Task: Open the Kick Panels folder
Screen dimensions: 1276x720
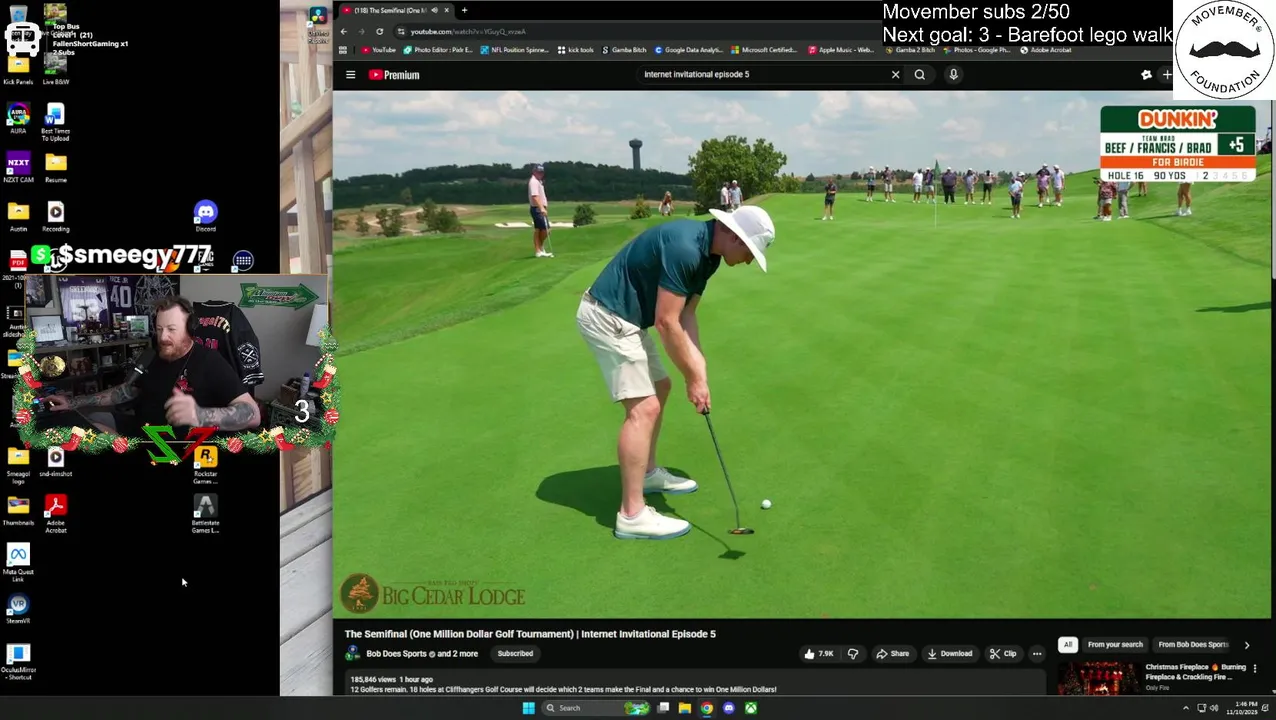Action: pos(18,71)
